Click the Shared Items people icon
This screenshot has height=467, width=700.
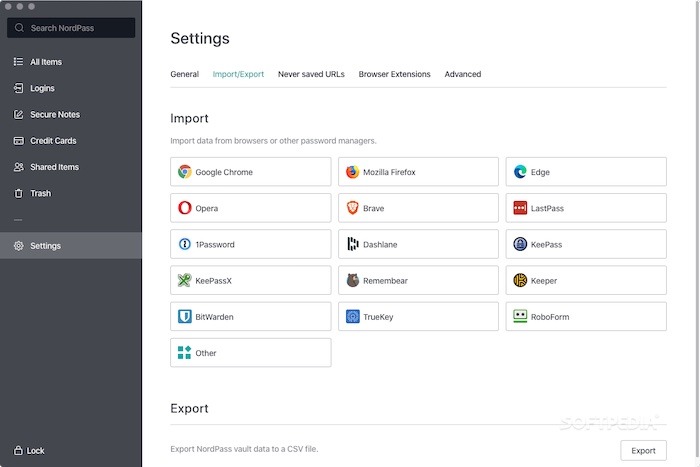point(18,167)
